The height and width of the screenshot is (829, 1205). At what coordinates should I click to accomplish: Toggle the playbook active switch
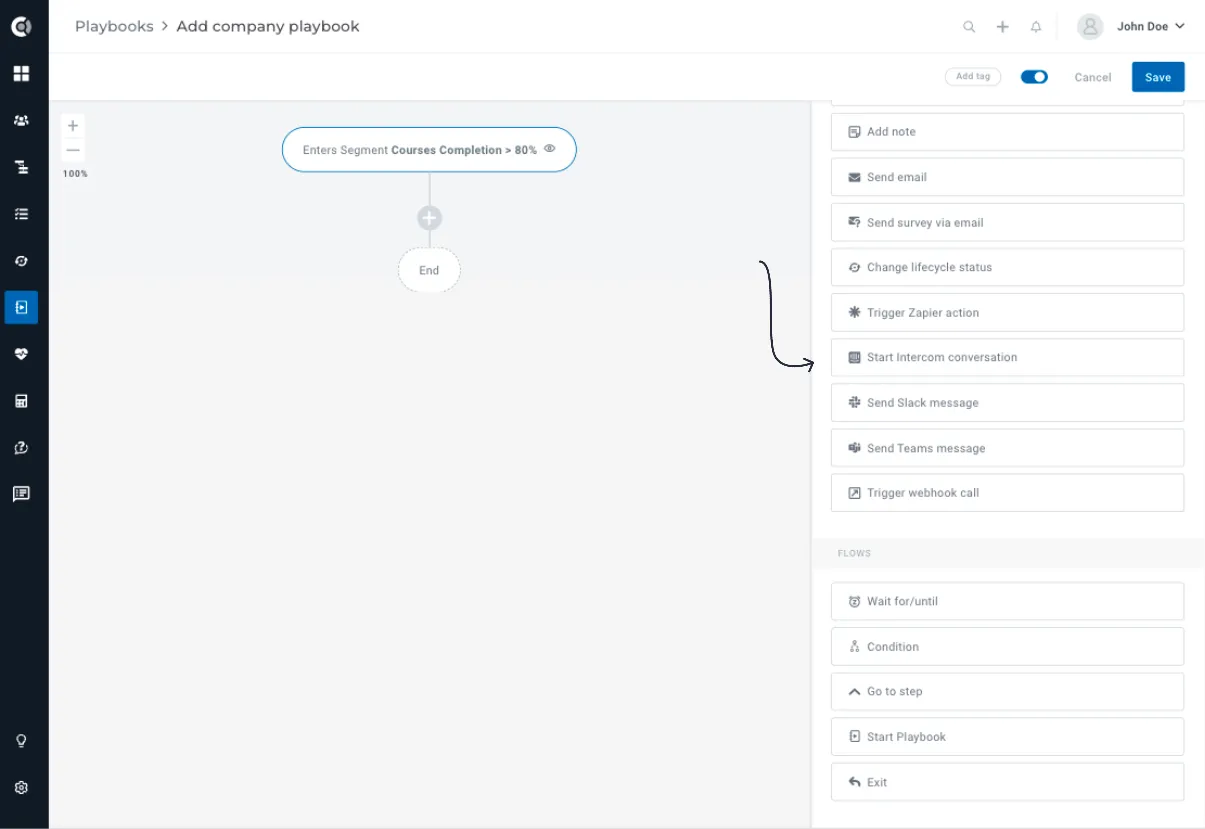click(x=1034, y=77)
